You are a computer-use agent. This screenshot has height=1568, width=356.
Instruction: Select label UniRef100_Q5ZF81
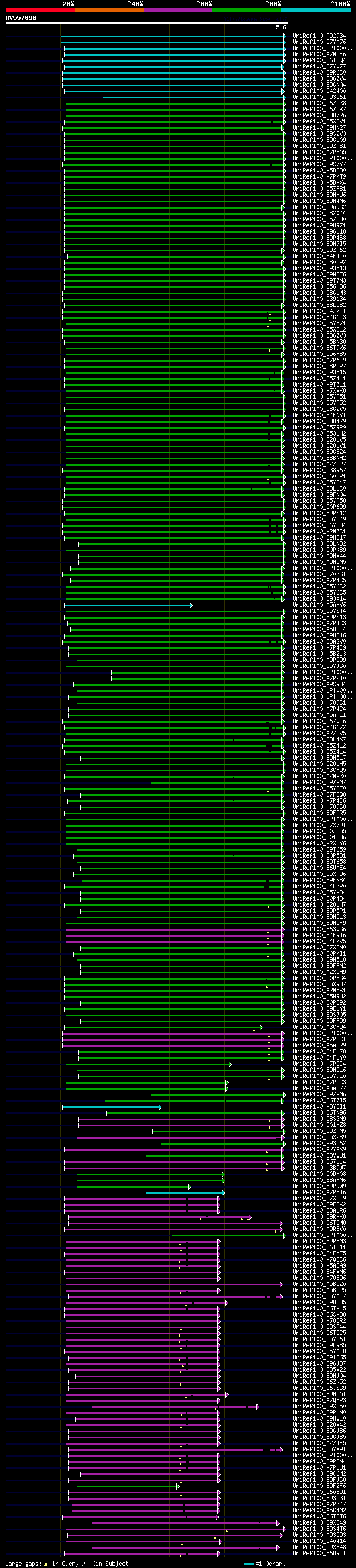pos(319,189)
